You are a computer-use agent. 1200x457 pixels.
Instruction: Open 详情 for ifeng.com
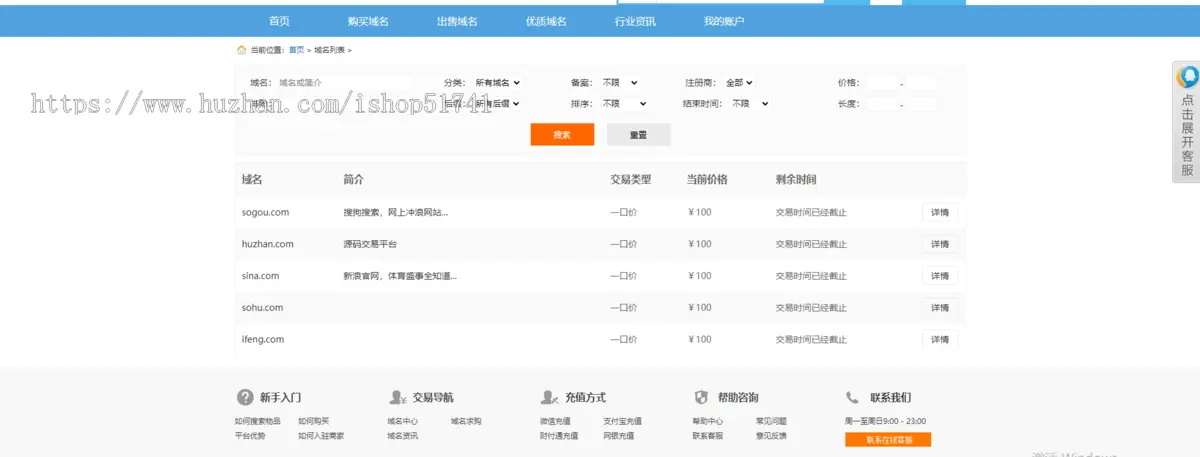(x=939, y=340)
